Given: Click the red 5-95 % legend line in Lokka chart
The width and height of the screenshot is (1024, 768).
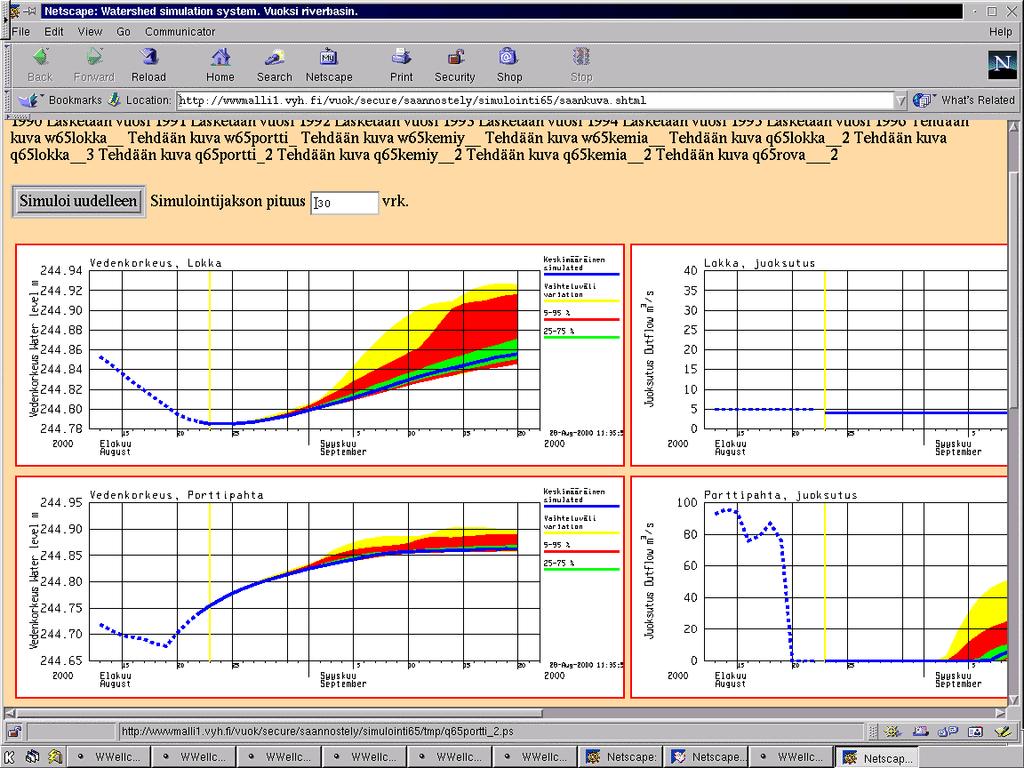Looking at the screenshot, I should click(581, 319).
